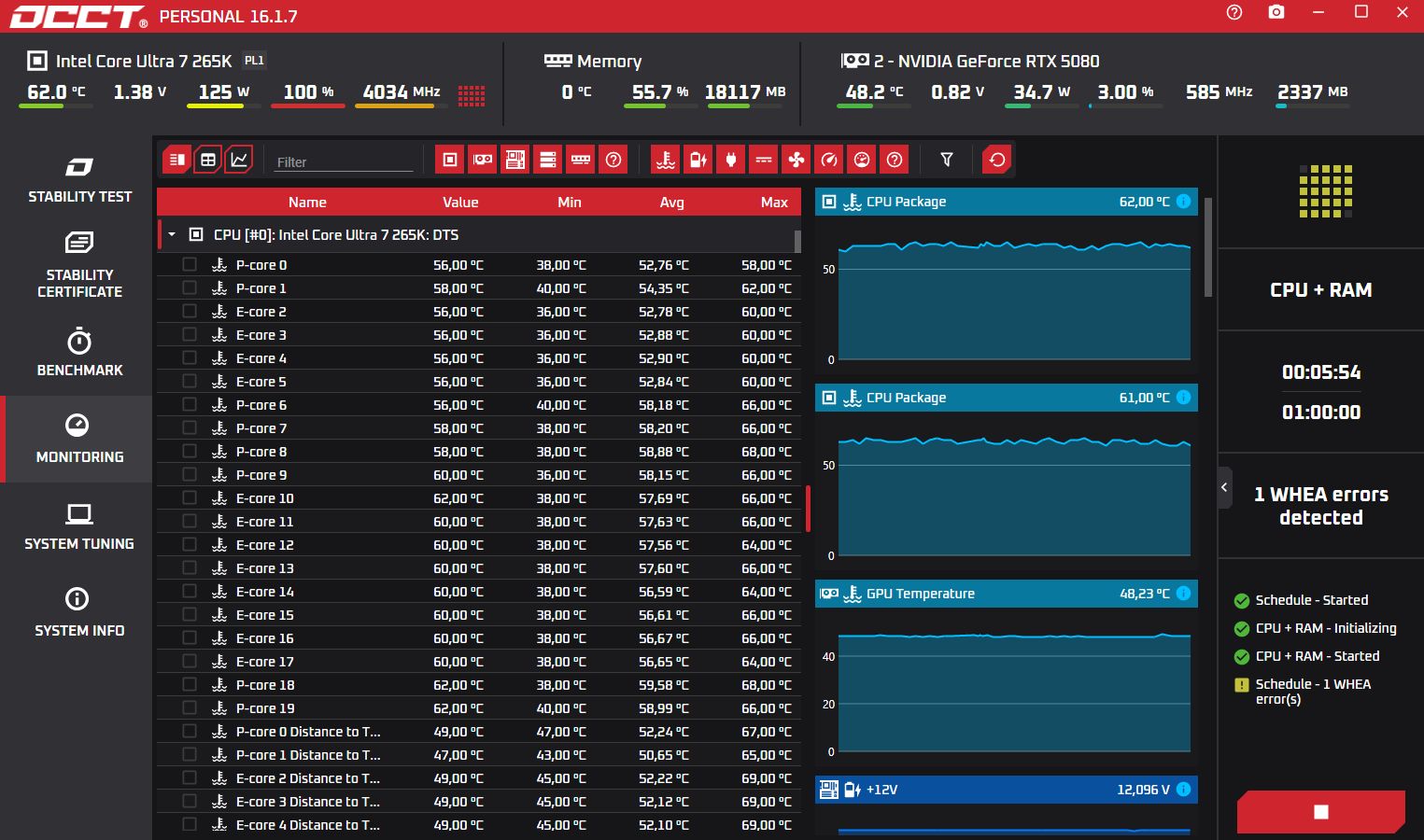Screen dimensions: 1424x840
Task: Reset min/max values with the refresh icon
Action: tap(997, 160)
